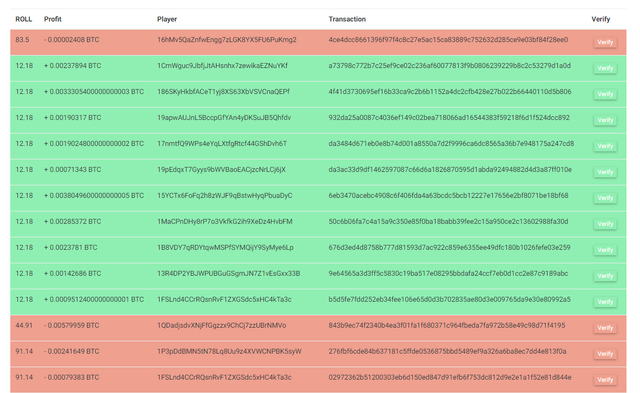Verify the +0.00285372 BTC transaction
The width and height of the screenshot is (640, 393).
(x=605, y=224)
